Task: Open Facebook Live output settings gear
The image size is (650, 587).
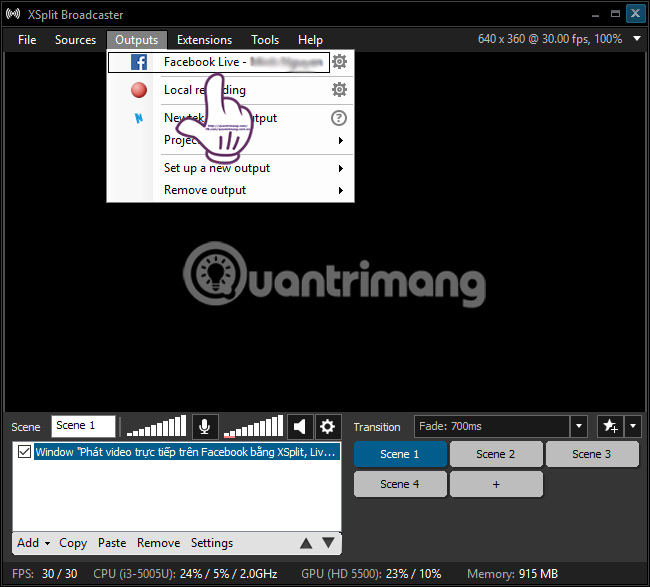Action: 340,62
